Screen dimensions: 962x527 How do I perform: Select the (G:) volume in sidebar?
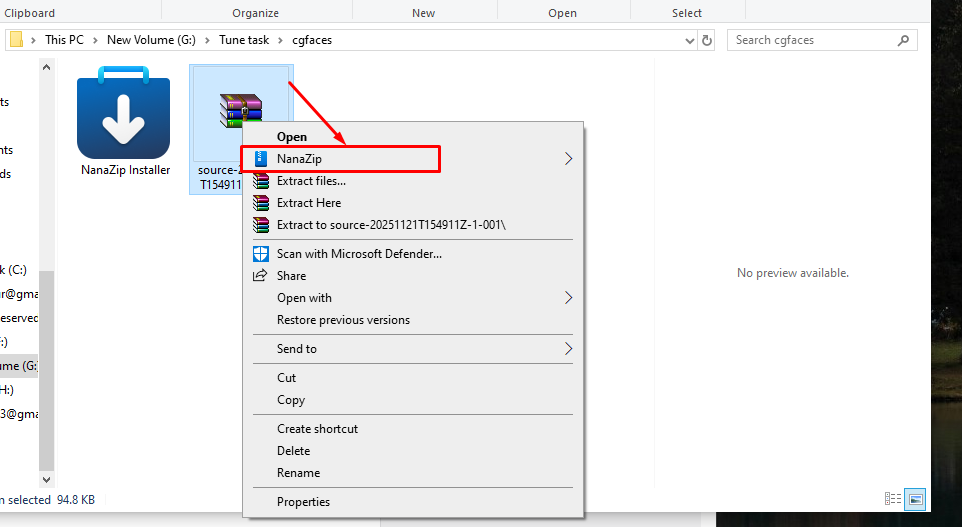pos(19,366)
